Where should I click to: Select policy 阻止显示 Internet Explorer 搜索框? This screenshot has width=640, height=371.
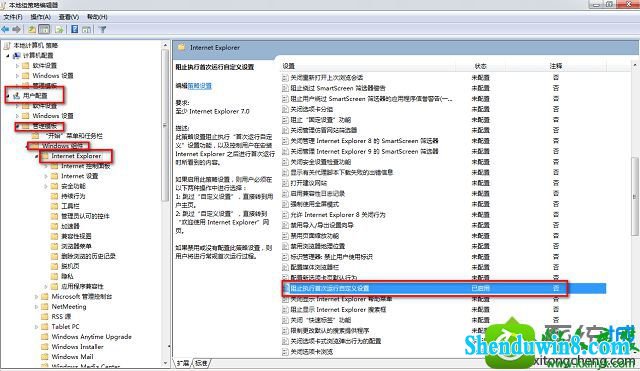pos(338,309)
